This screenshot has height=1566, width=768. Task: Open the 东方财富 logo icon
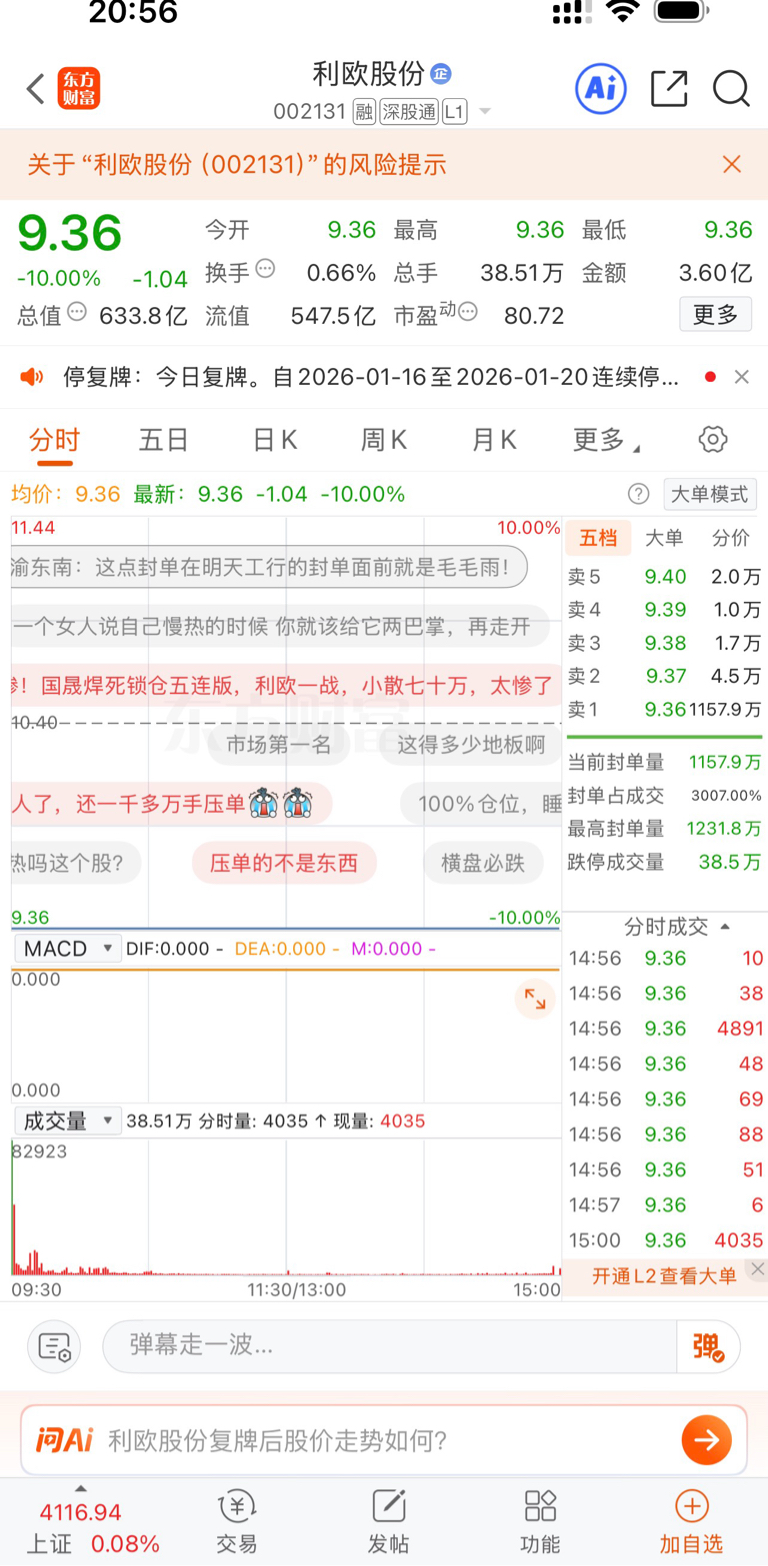coord(79,89)
